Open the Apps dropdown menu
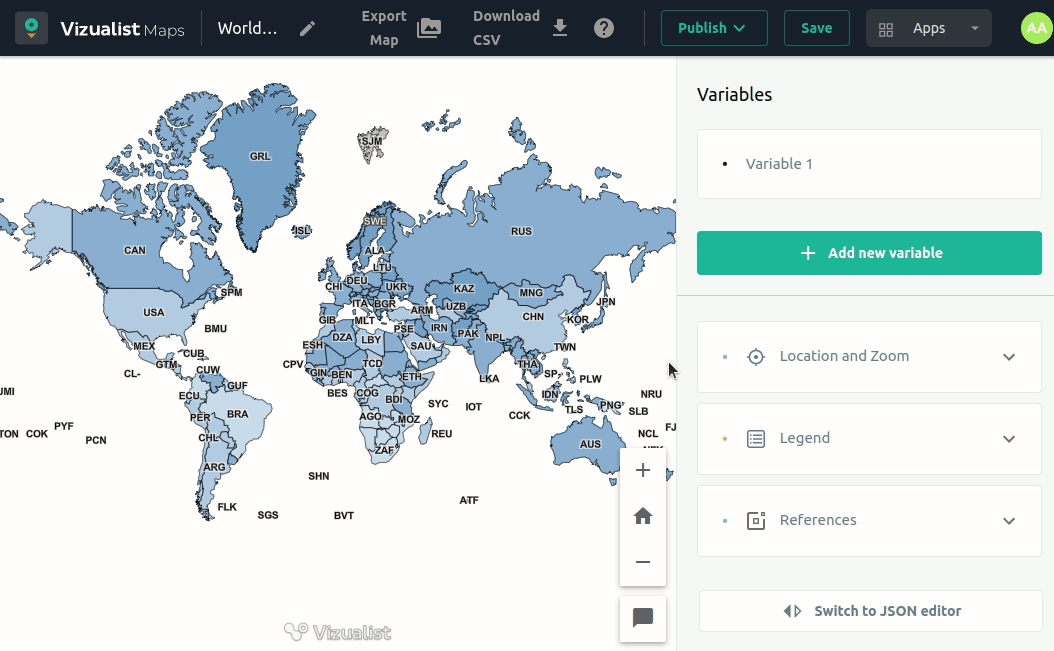Viewport: 1054px width, 651px height. [x=928, y=28]
